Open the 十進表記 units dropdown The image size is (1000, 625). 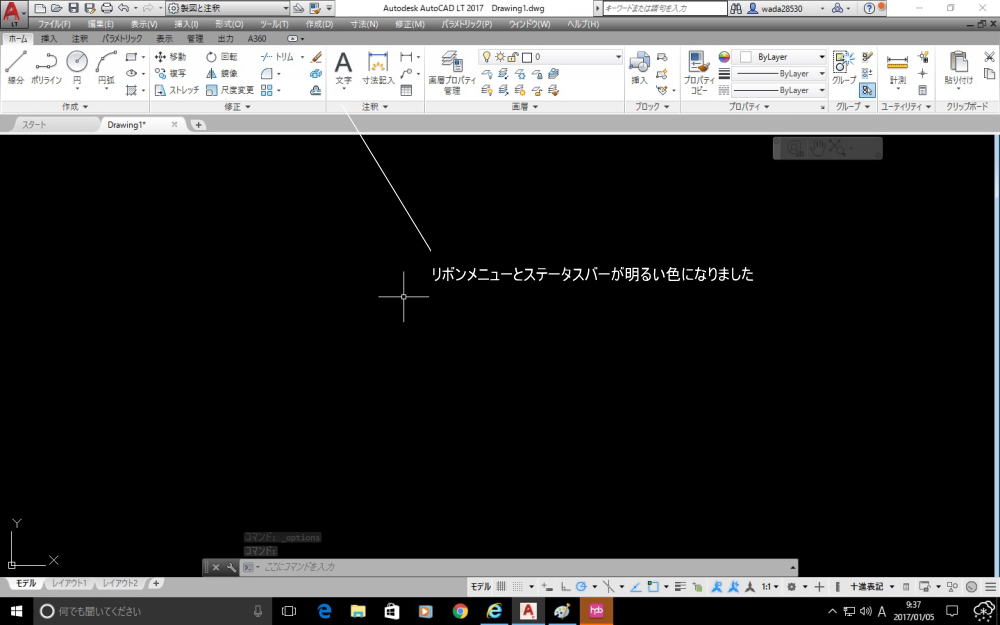(872, 587)
